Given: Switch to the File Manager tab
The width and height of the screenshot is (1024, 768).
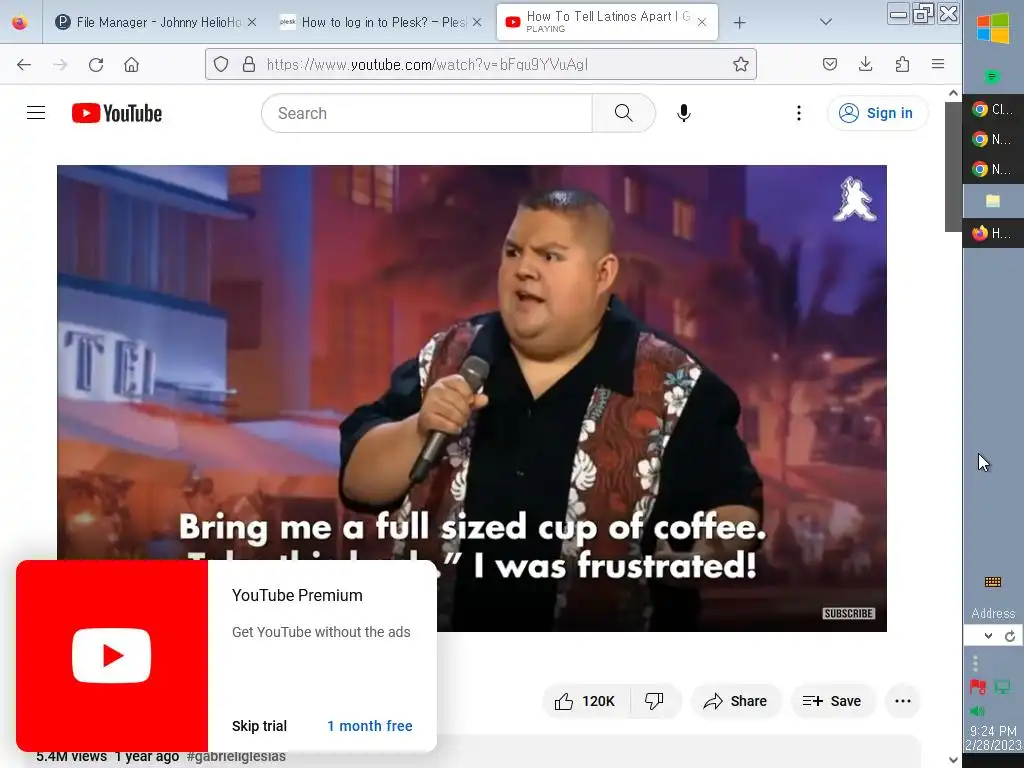Looking at the screenshot, I should click(155, 22).
